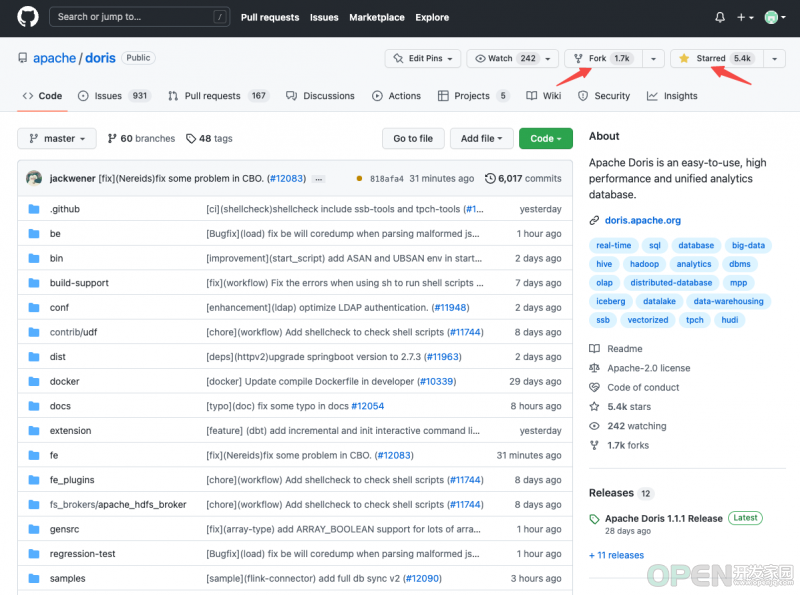Expand the Fork options arrow
The width and height of the screenshot is (800, 595).
pos(653,58)
